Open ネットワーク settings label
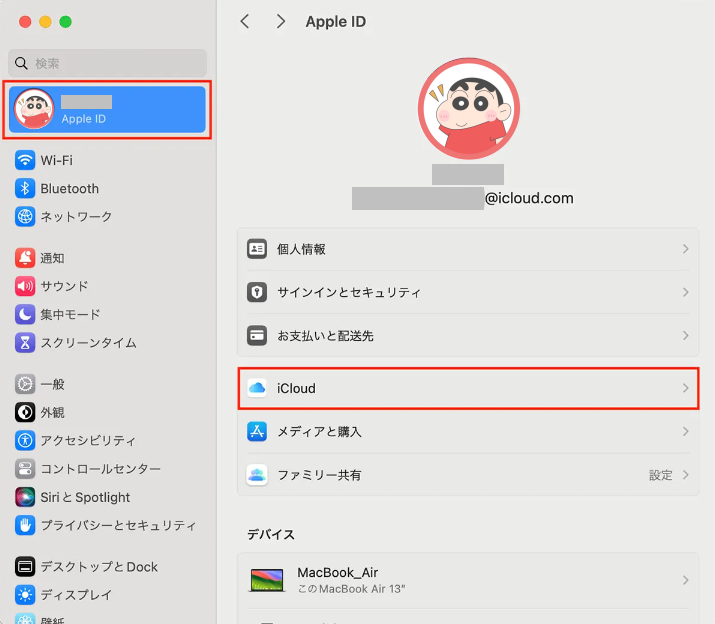 (76, 217)
